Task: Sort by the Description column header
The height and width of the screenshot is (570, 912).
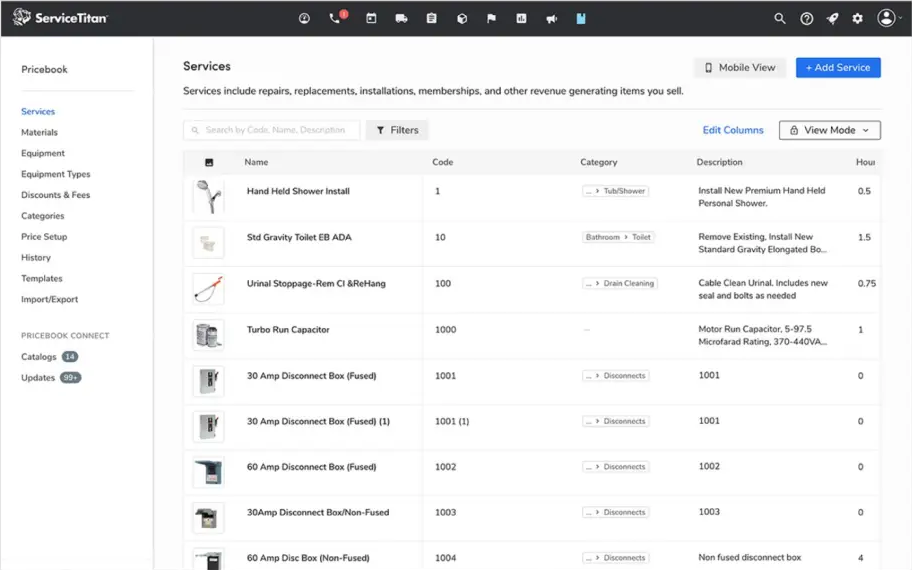Action: point(719,162)
